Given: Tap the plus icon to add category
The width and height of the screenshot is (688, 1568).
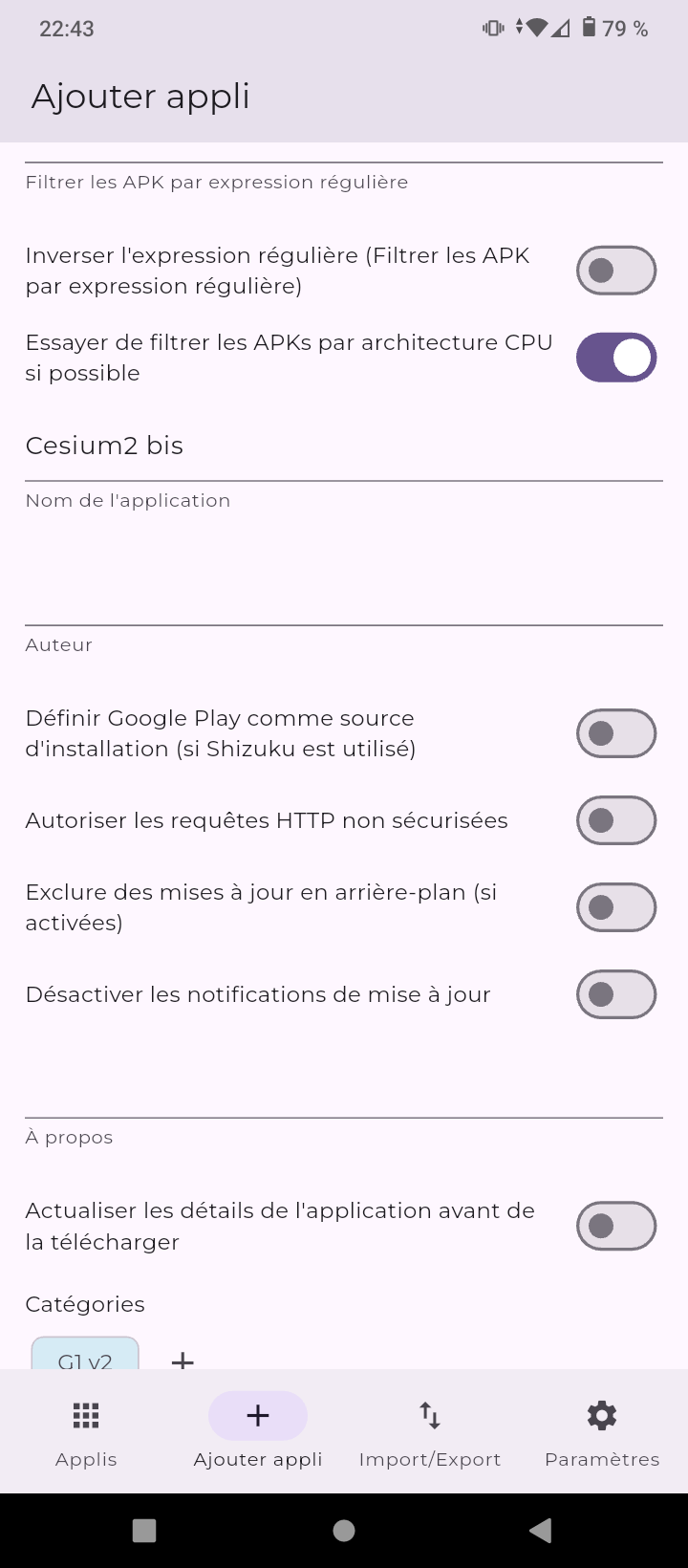Looking at the screenshot, I should (183, 1360).
